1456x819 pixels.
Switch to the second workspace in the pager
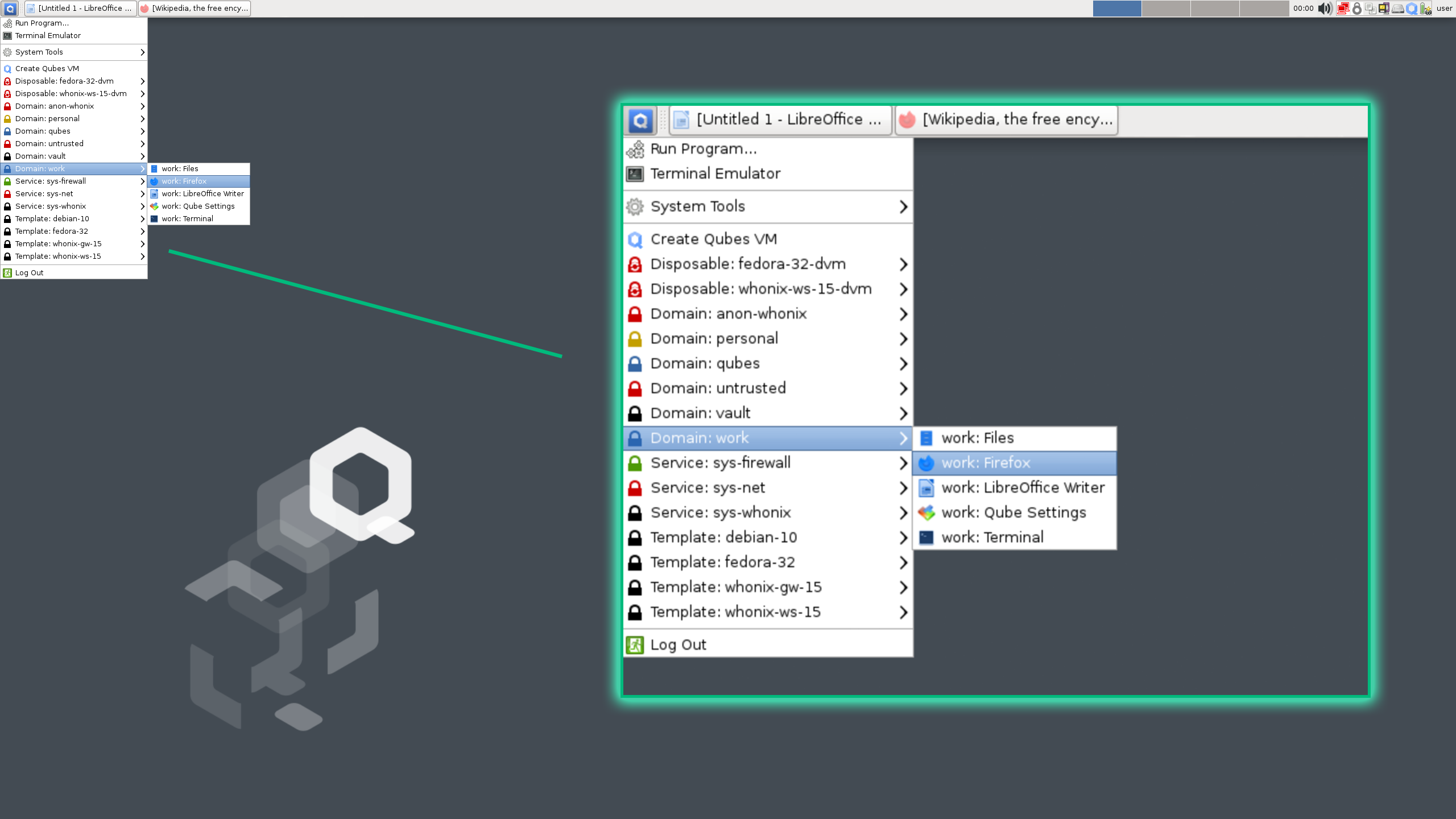point(1166,9)
